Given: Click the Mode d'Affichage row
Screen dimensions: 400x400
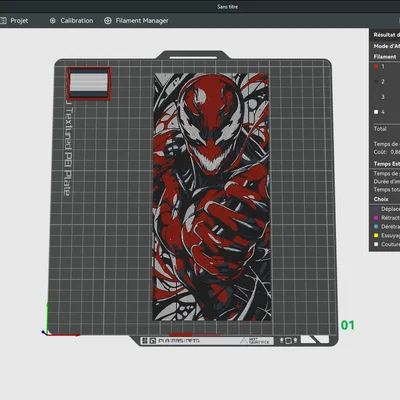Looking at the screenshot, I should (x=386, y=46).
